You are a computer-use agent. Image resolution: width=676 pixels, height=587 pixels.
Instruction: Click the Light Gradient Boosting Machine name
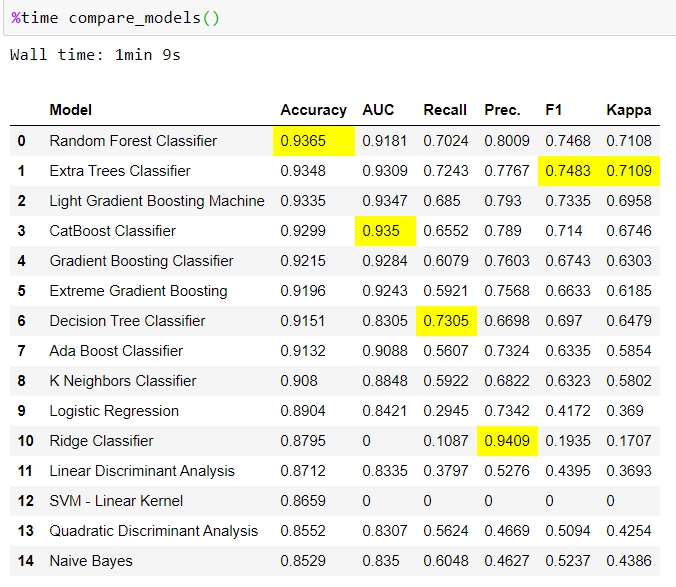tap(157, 201)
